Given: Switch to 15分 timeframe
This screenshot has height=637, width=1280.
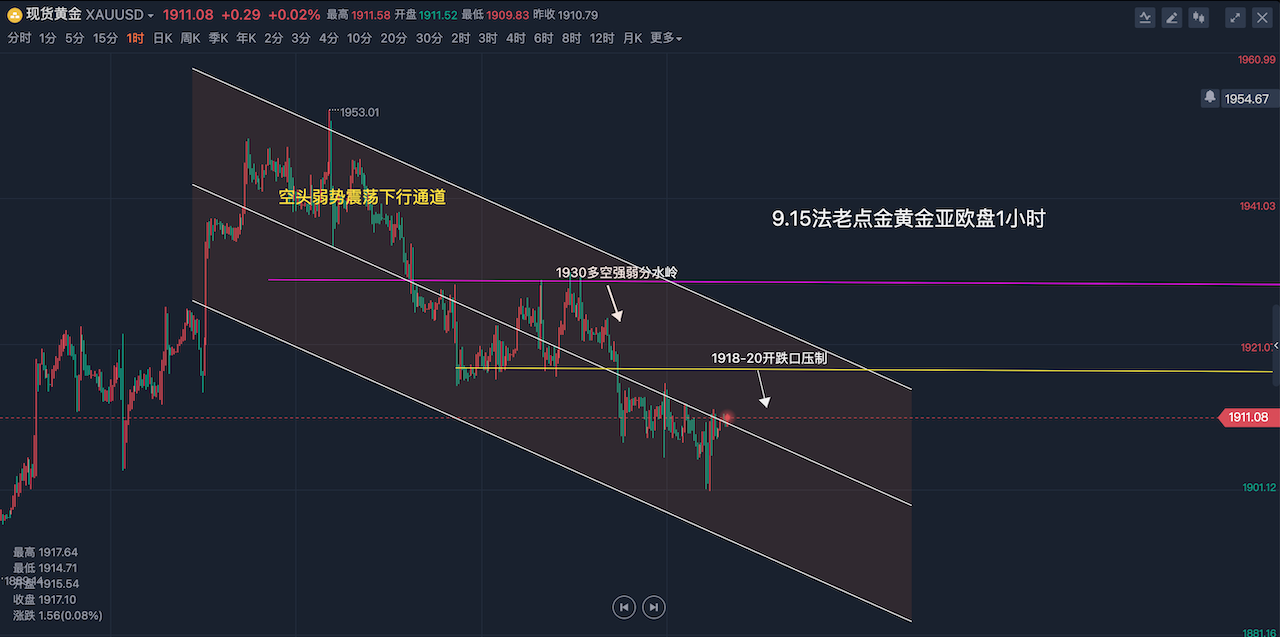Looking at the screenshot, I should pyautogui.click(x=105, y=38).
